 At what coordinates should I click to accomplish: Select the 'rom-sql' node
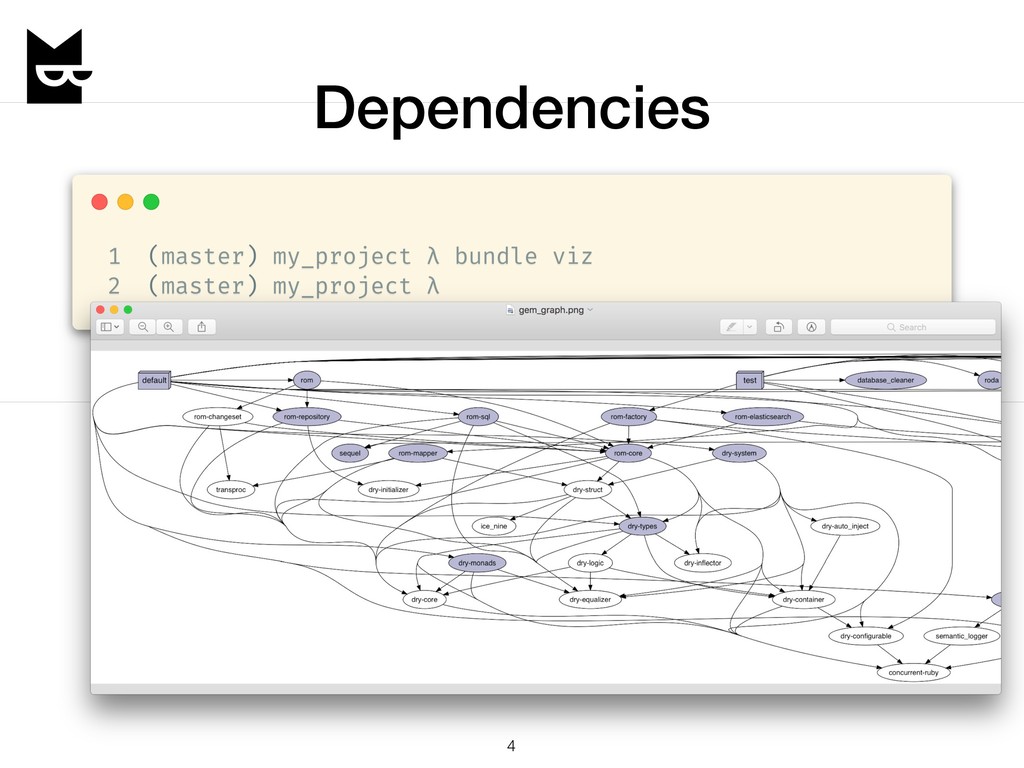(x=478, y=417)
